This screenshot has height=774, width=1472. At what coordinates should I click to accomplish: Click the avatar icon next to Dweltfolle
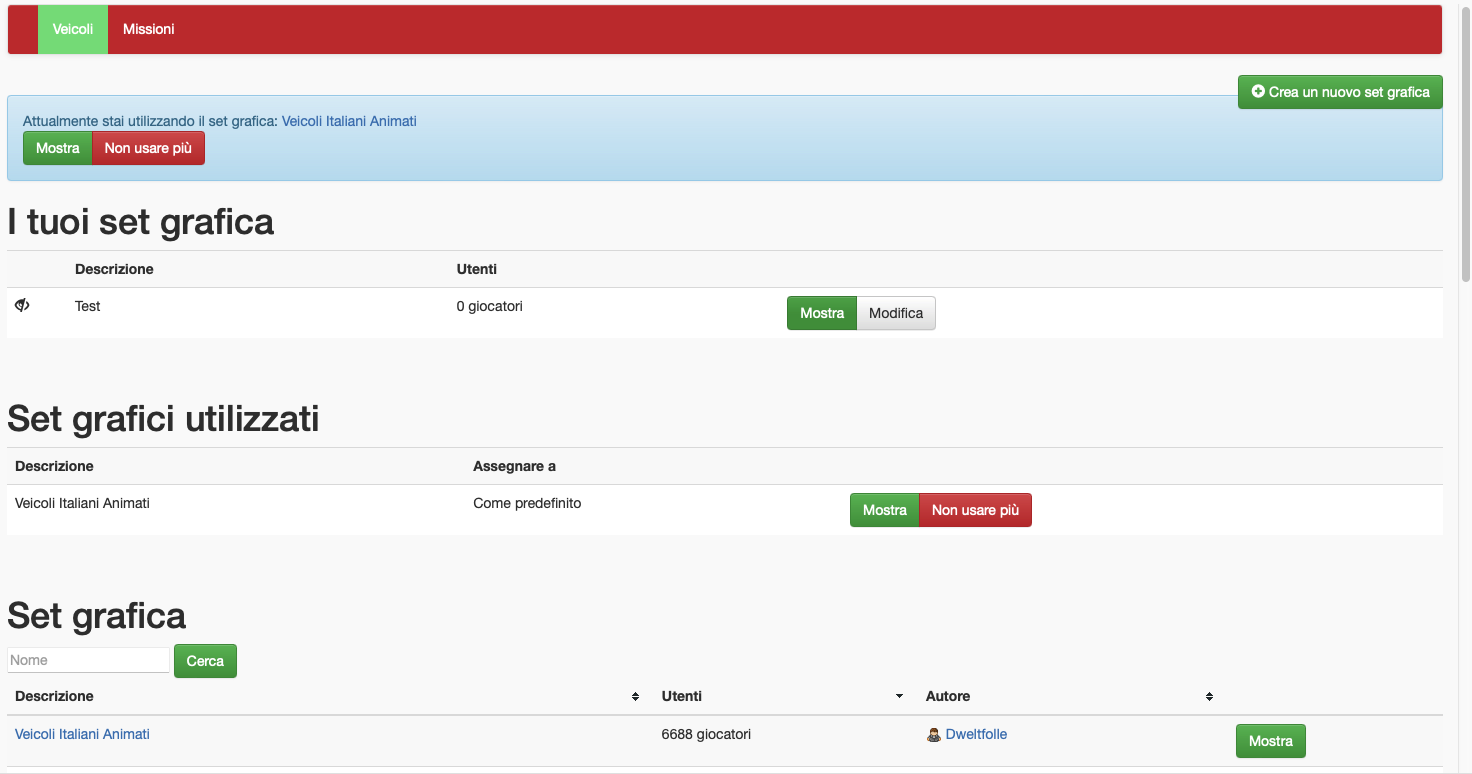[x=934, y=735]
